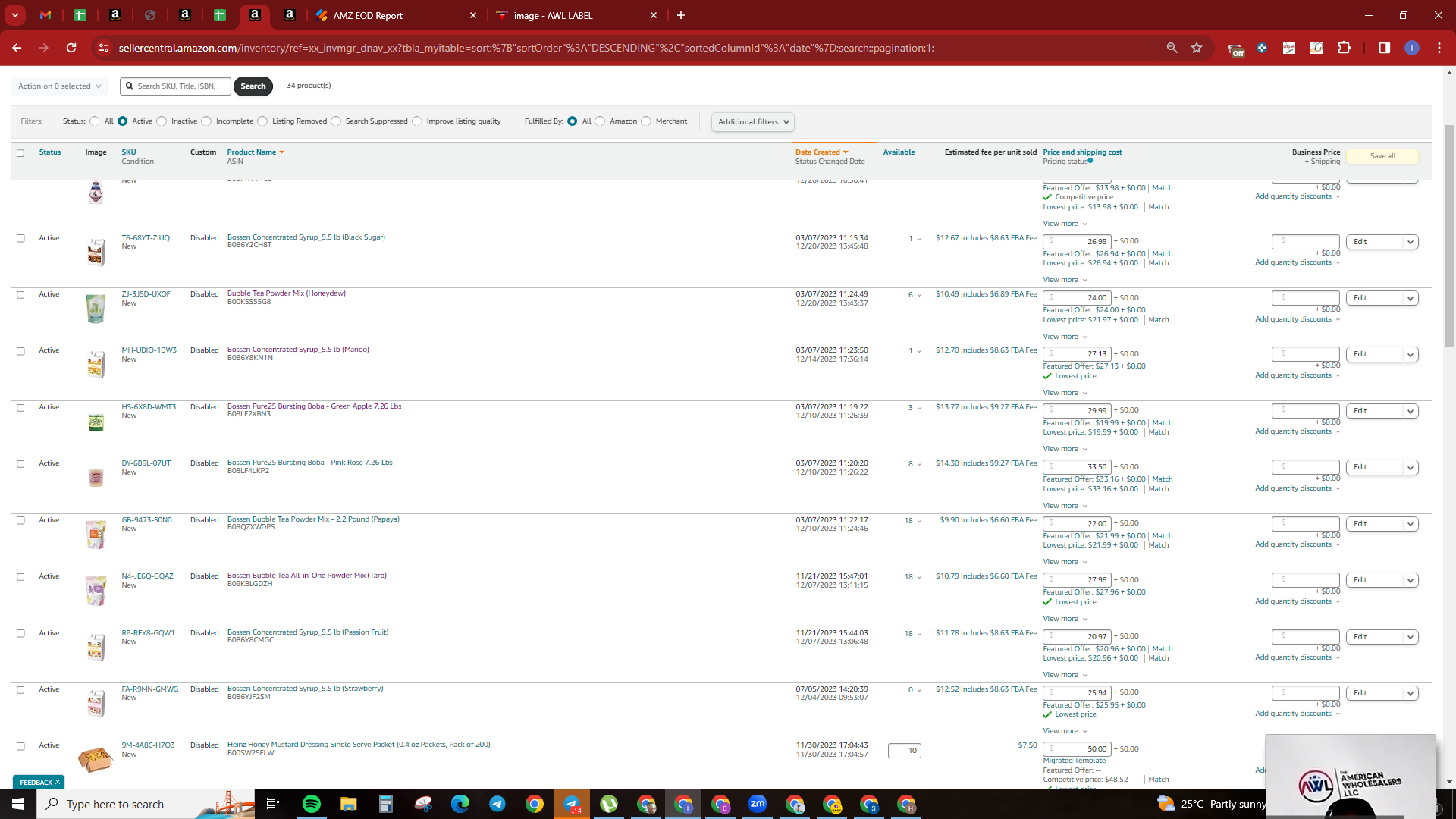
Task: Expand the Additional filters dropdown
Action: 753,122
